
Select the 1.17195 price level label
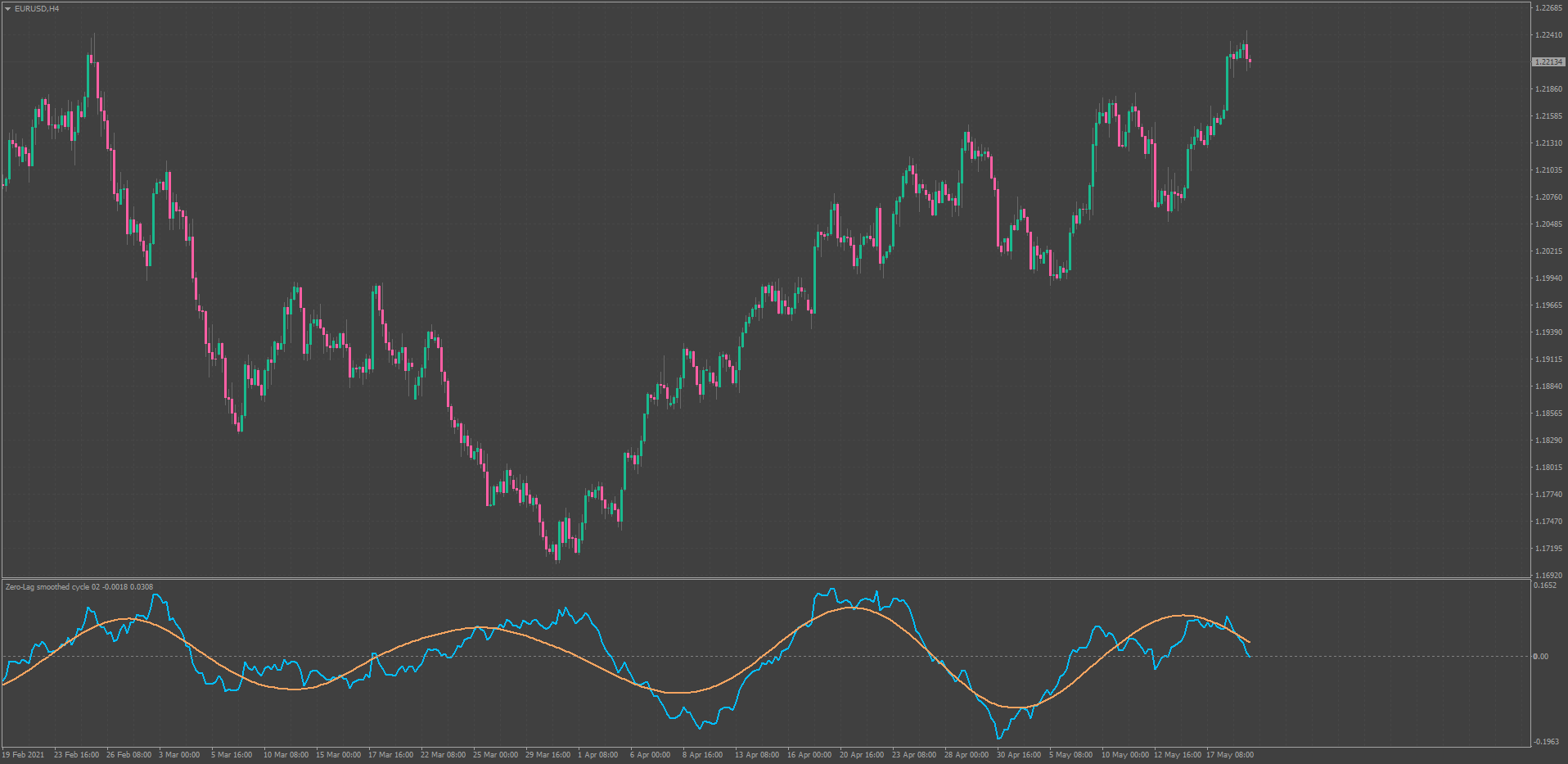1549,549
